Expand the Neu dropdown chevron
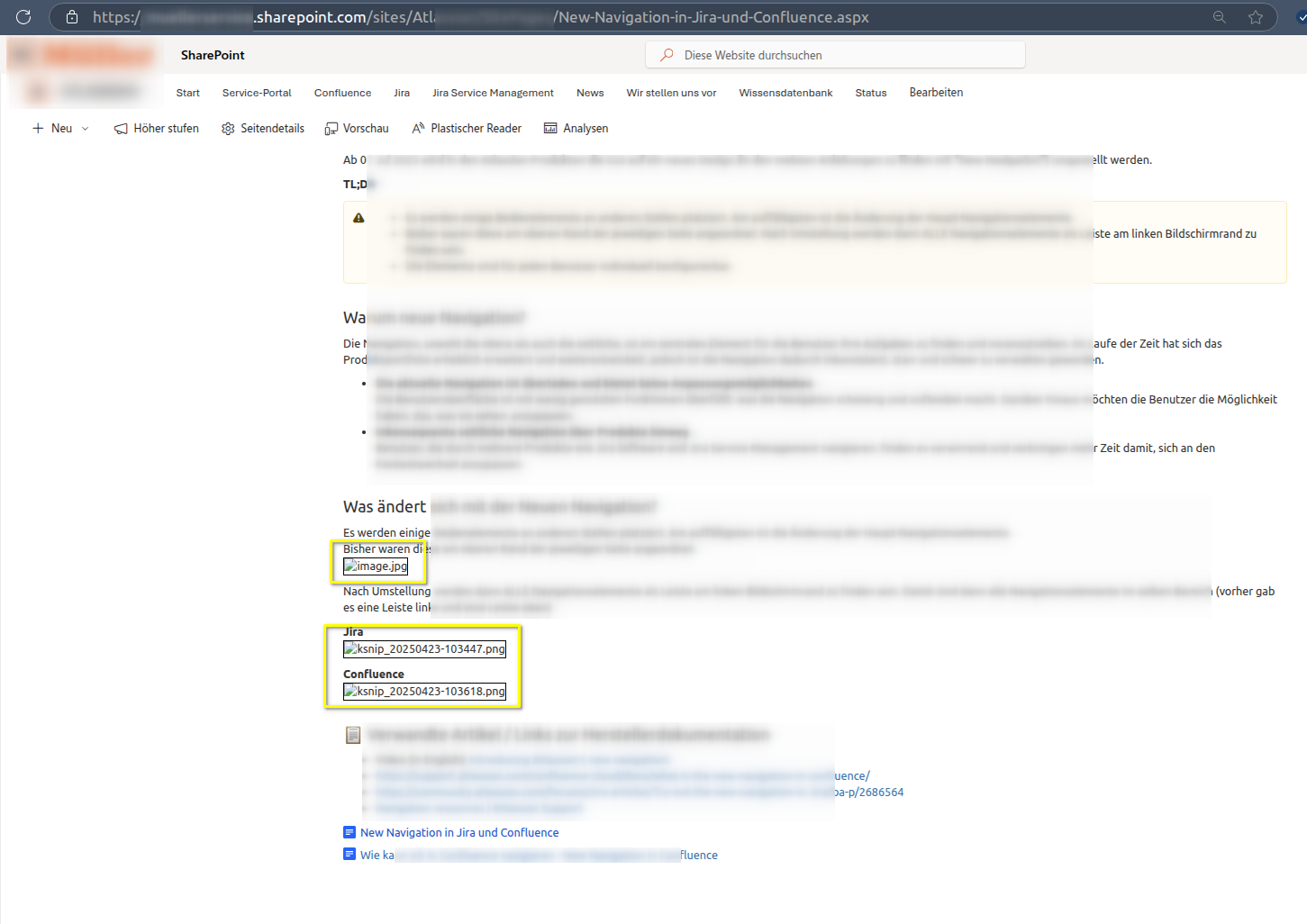The height and width of the screenshot is (924, 1307). (x=86, y=129)
